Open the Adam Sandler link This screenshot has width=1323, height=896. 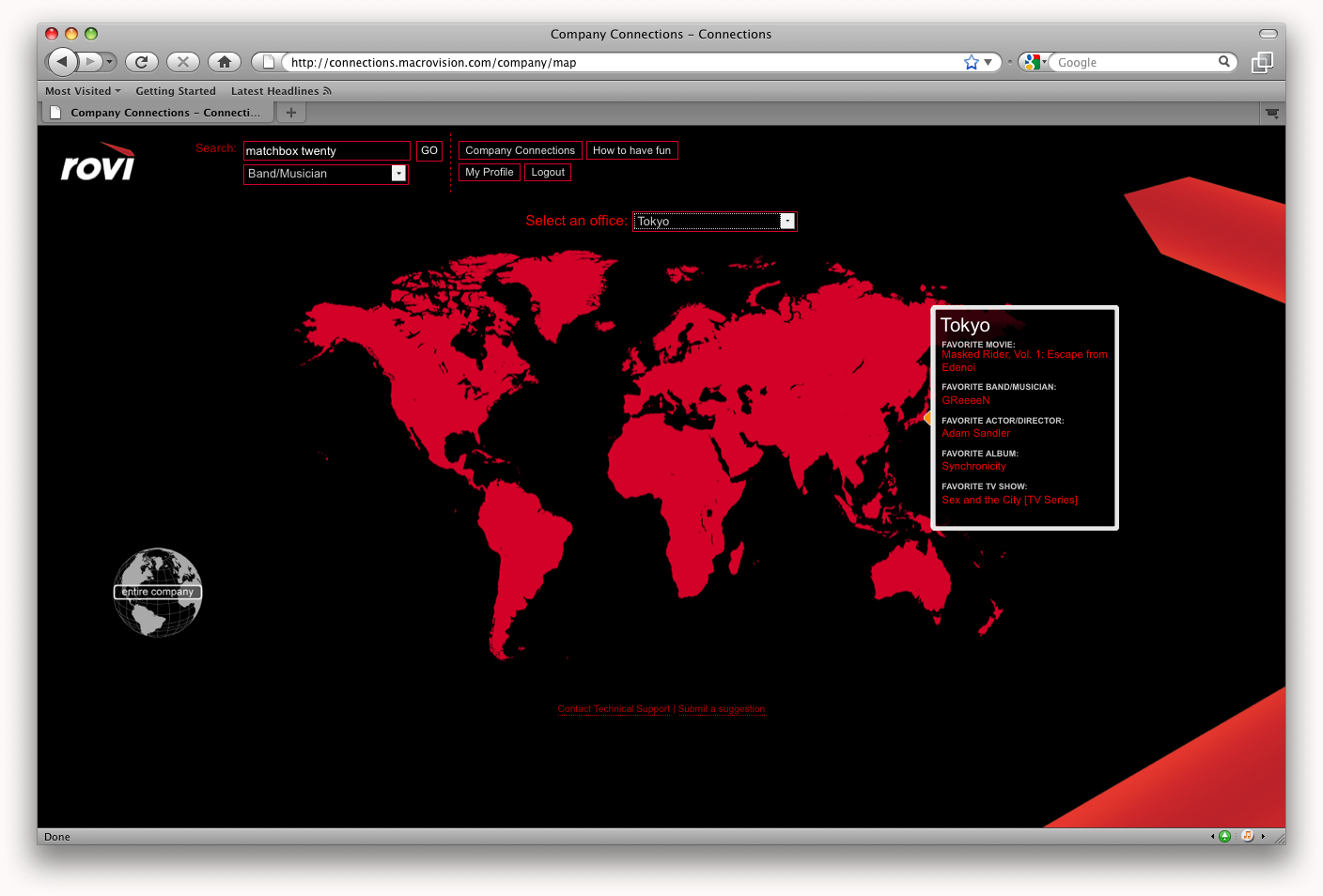click(975, 433)
